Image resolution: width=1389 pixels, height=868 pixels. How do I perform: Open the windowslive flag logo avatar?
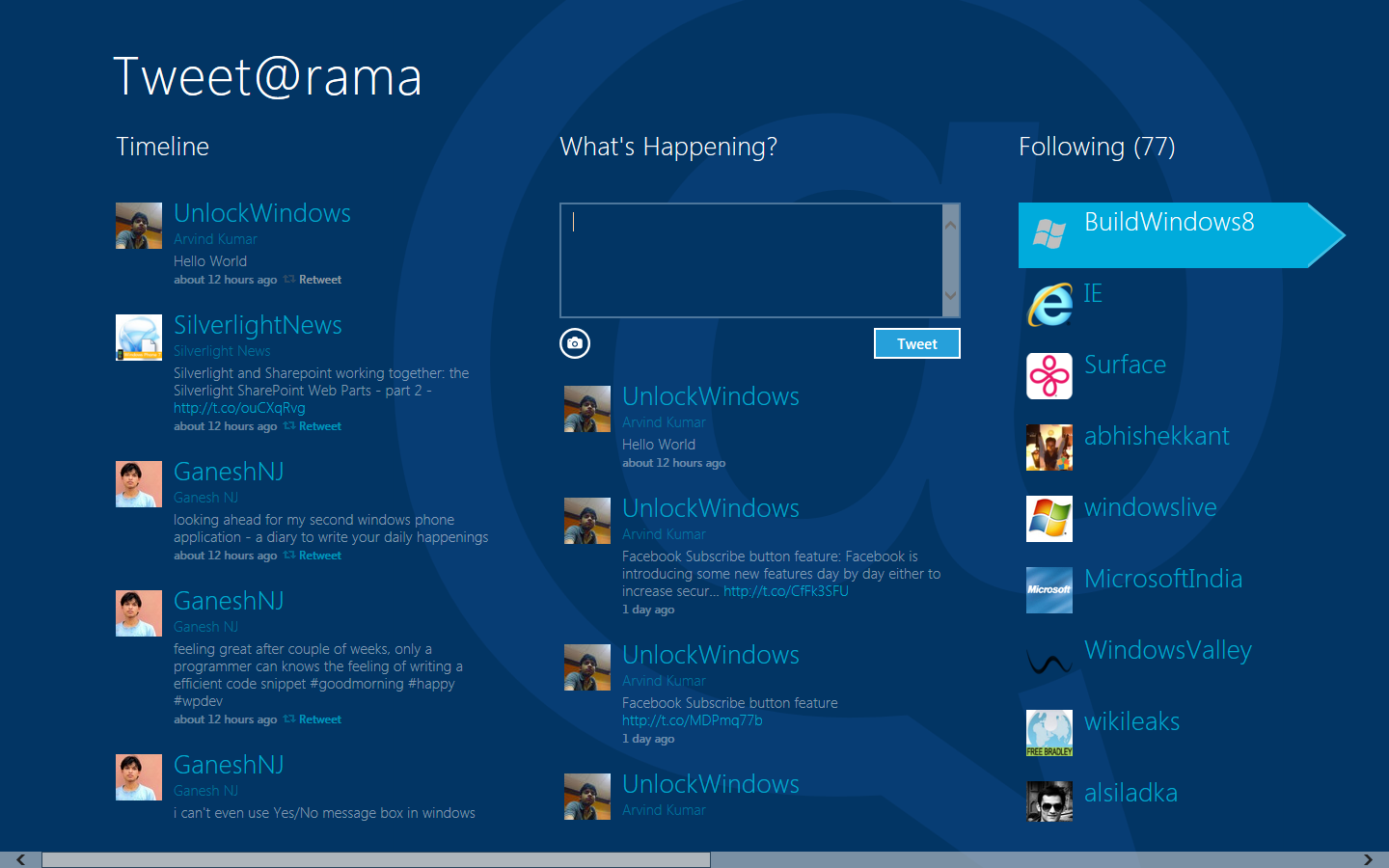click(x=1049, y=519)
